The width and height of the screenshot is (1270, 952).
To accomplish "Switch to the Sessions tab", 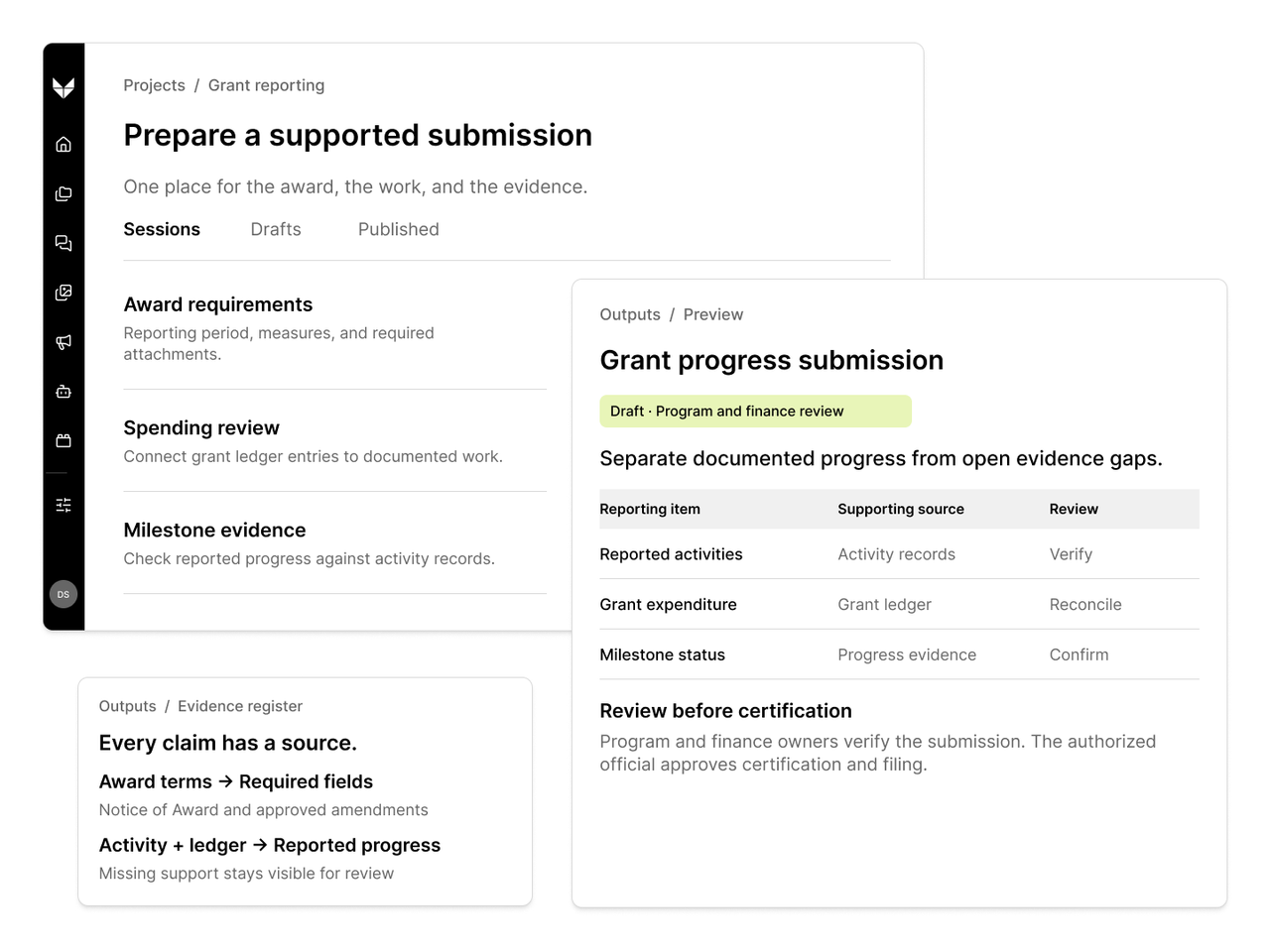I will pos(162,230).
